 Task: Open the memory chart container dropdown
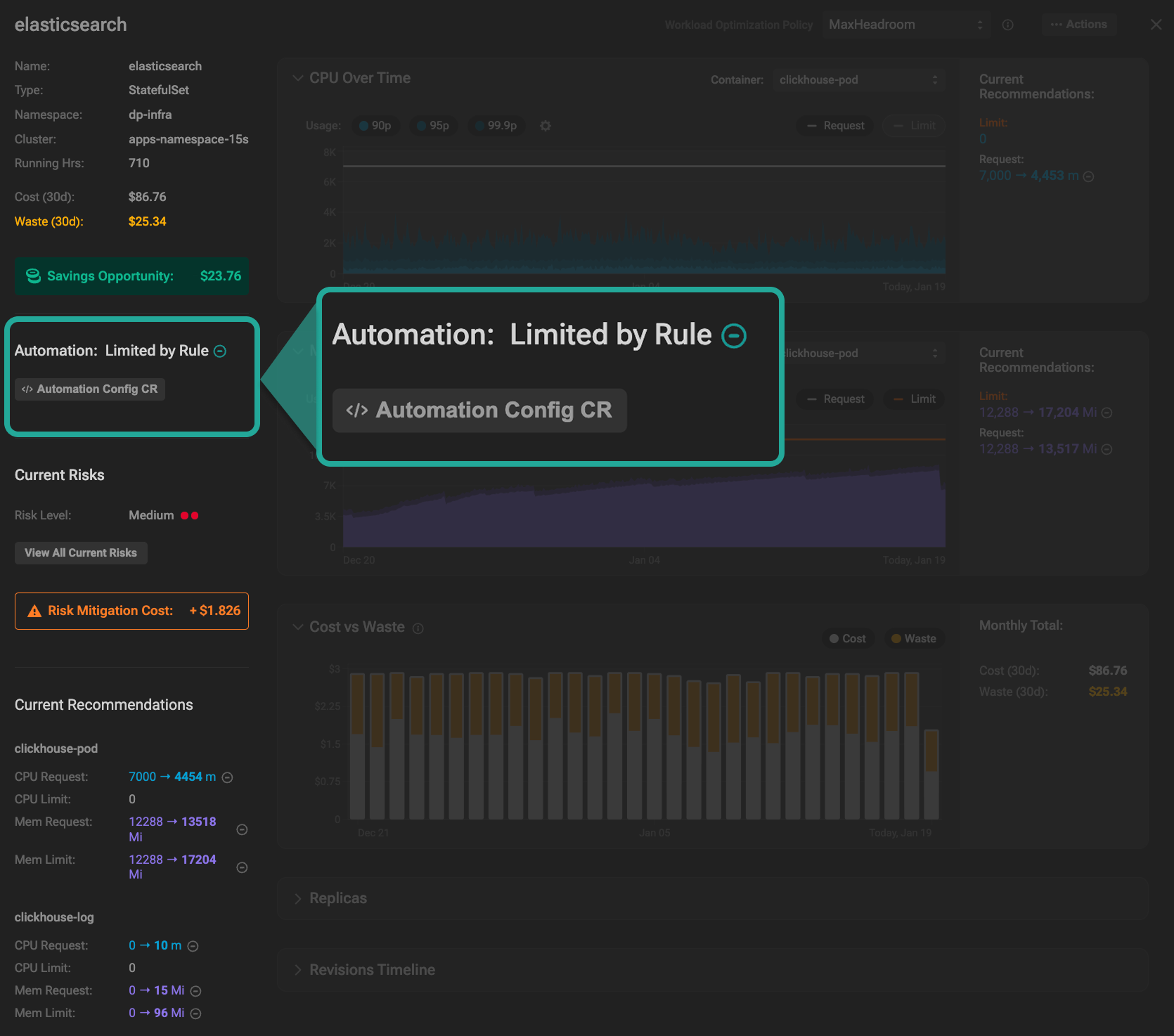[x=863, y=354]
